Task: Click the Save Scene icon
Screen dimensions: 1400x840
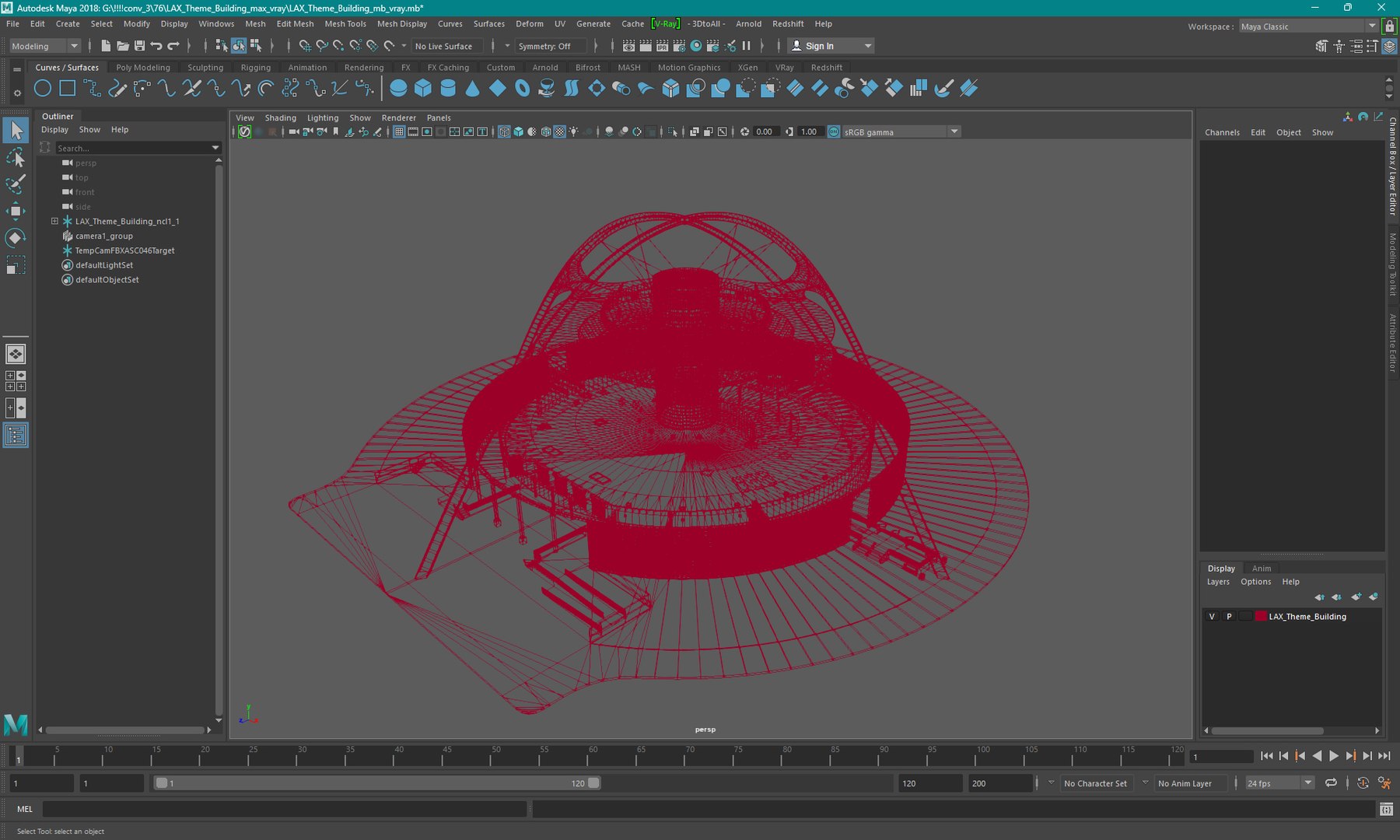Action: point(140,46)
